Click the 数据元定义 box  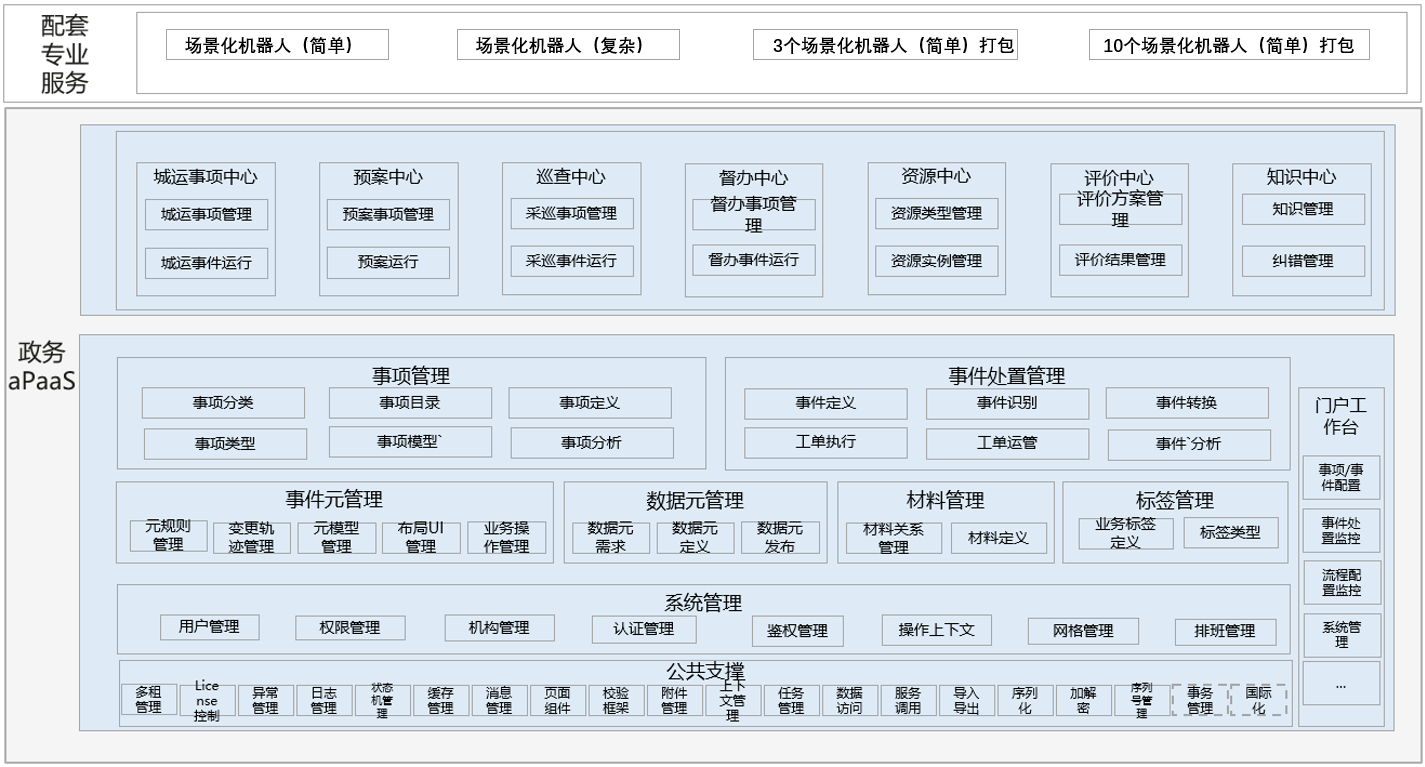pos(695,538)
